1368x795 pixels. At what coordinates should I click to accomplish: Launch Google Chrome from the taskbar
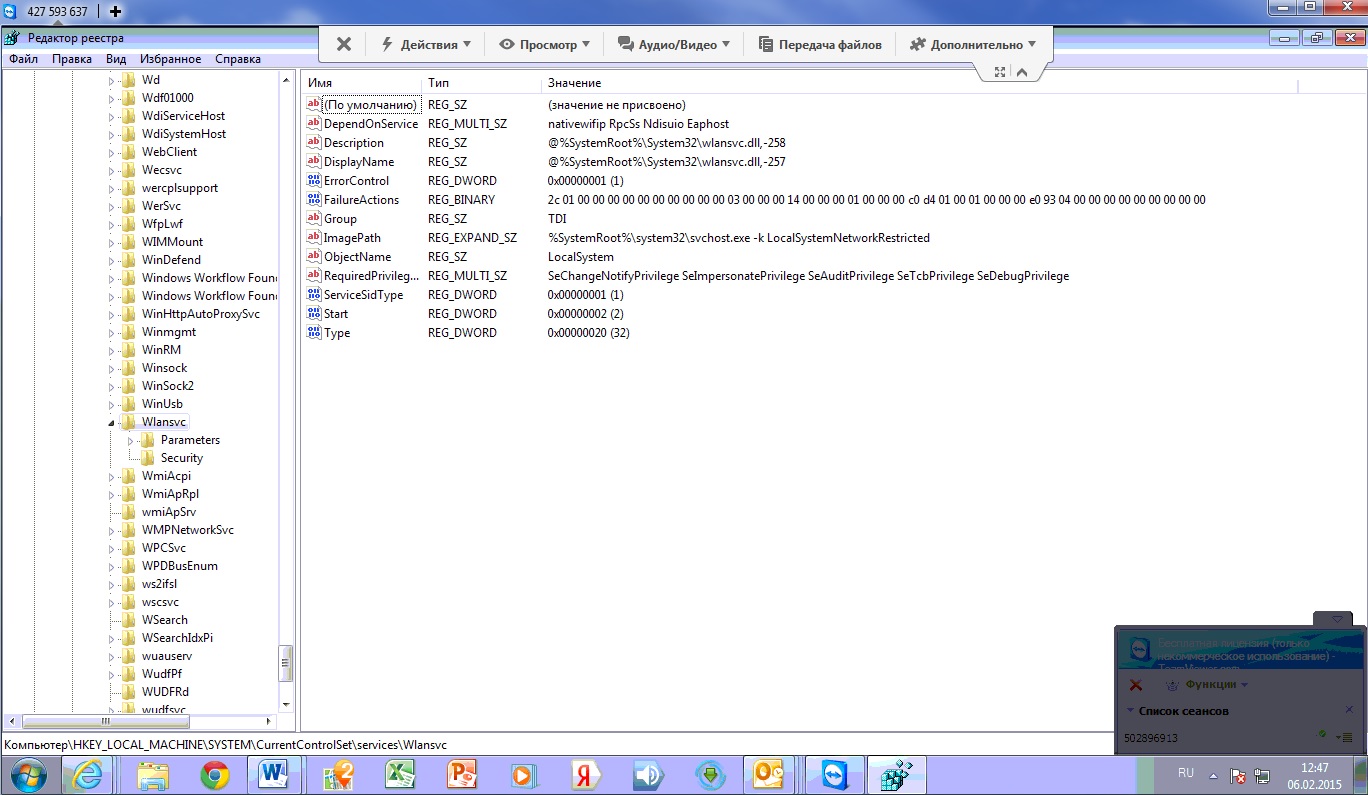[214, 775]
